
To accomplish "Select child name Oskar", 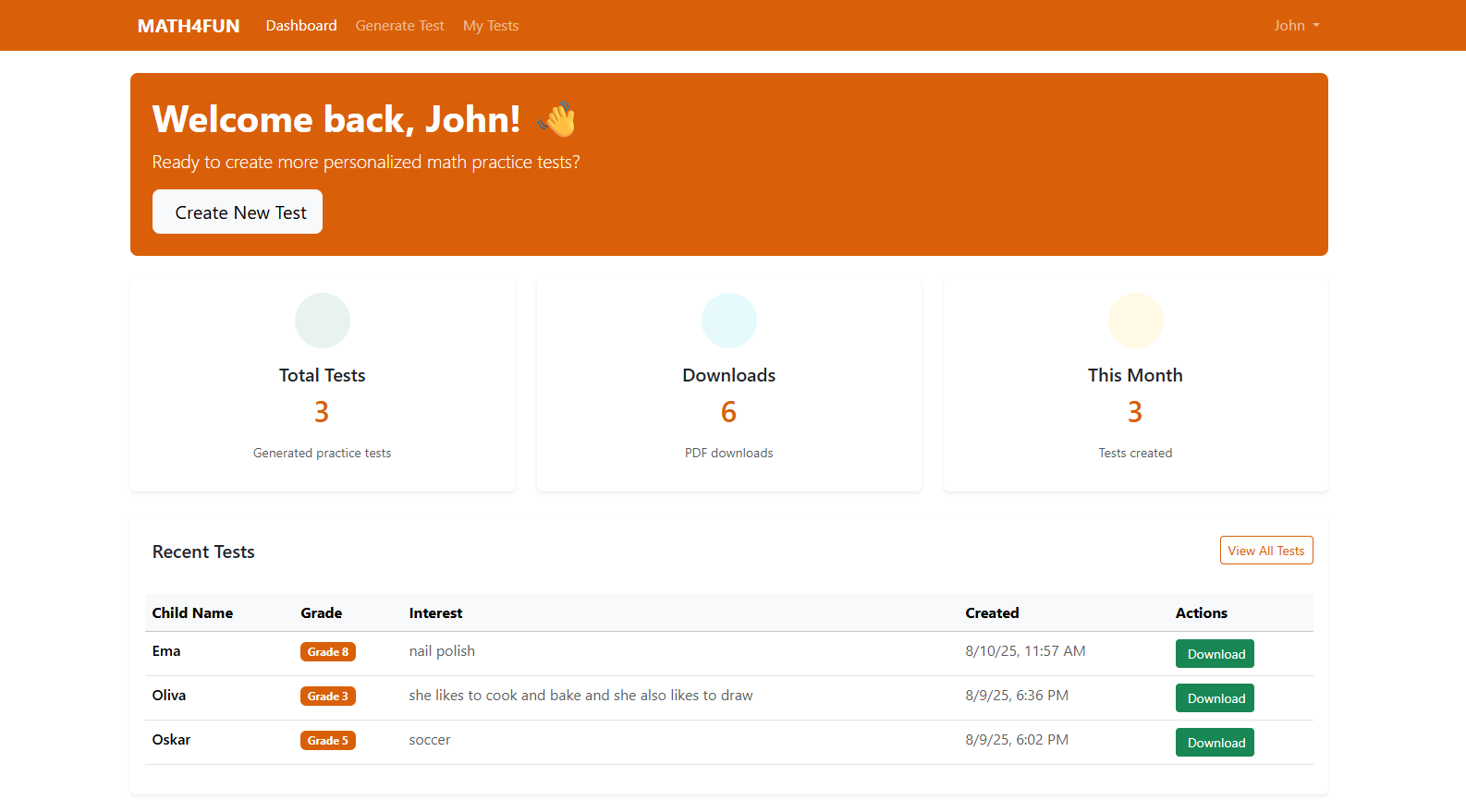I will coord(171,740).
